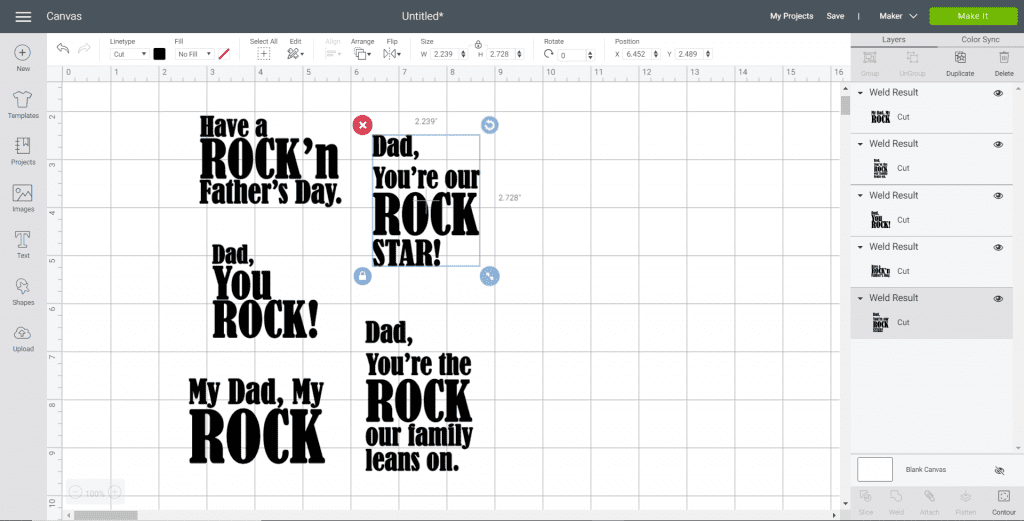Screen dimensions: 1024x521
Task: Hide the third Weld Result layer
Action: click(998, 196)
